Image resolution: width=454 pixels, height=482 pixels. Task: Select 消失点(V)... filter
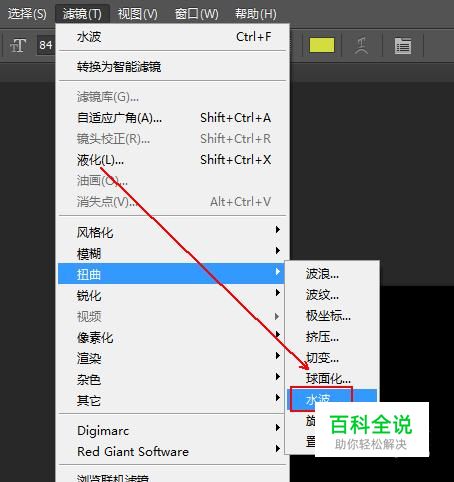(172, 202)
